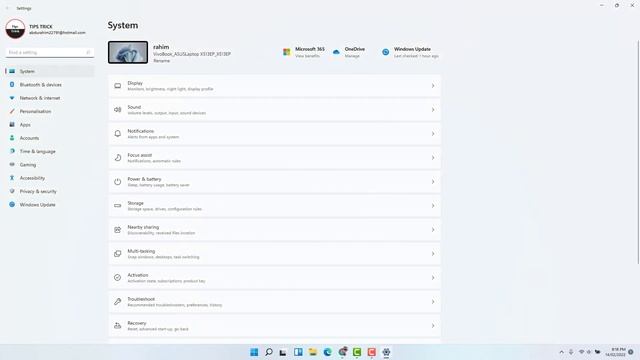Open the Display settings icon
Image resolution: width=640 pixels, height=360 pixels.
(x=118, y=86)
